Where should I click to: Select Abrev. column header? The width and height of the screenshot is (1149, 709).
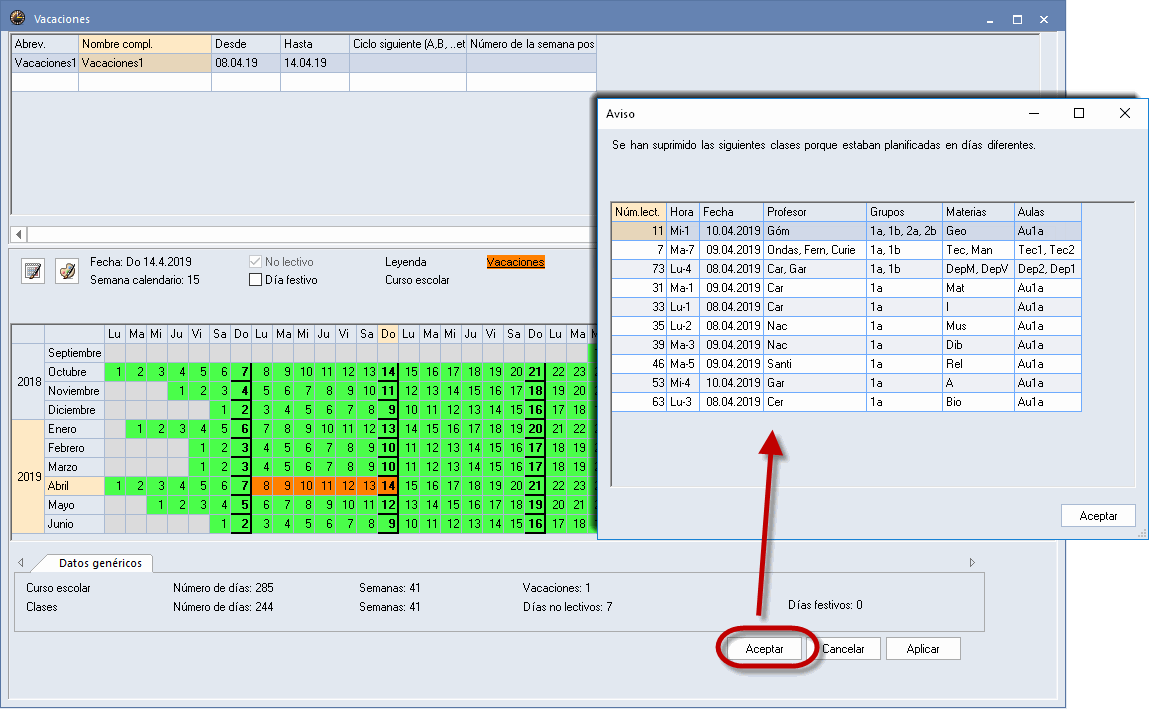coord(45,44)
